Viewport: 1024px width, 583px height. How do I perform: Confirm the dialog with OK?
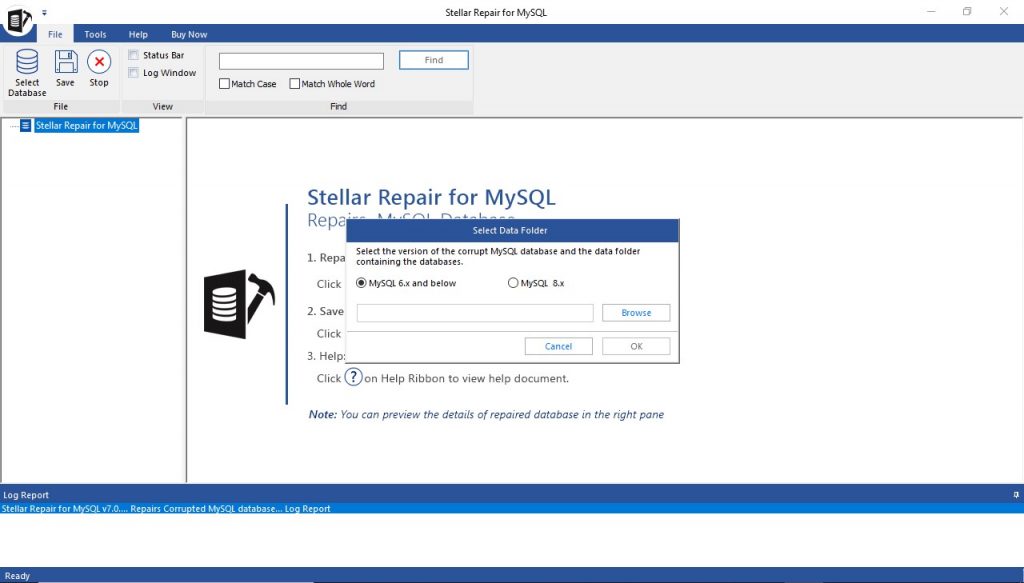(636, 346)
